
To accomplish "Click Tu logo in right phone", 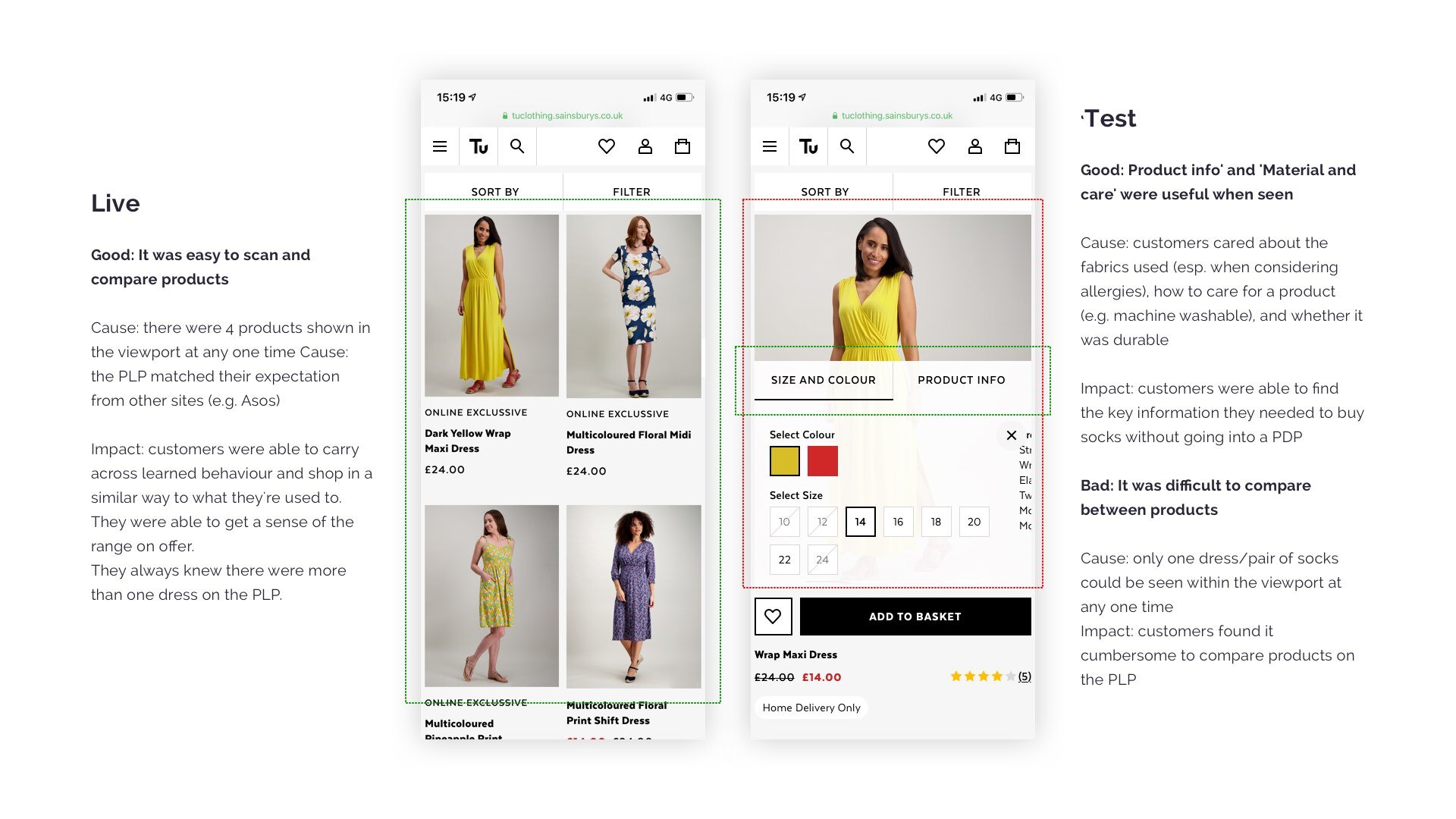I will [808, 146].
